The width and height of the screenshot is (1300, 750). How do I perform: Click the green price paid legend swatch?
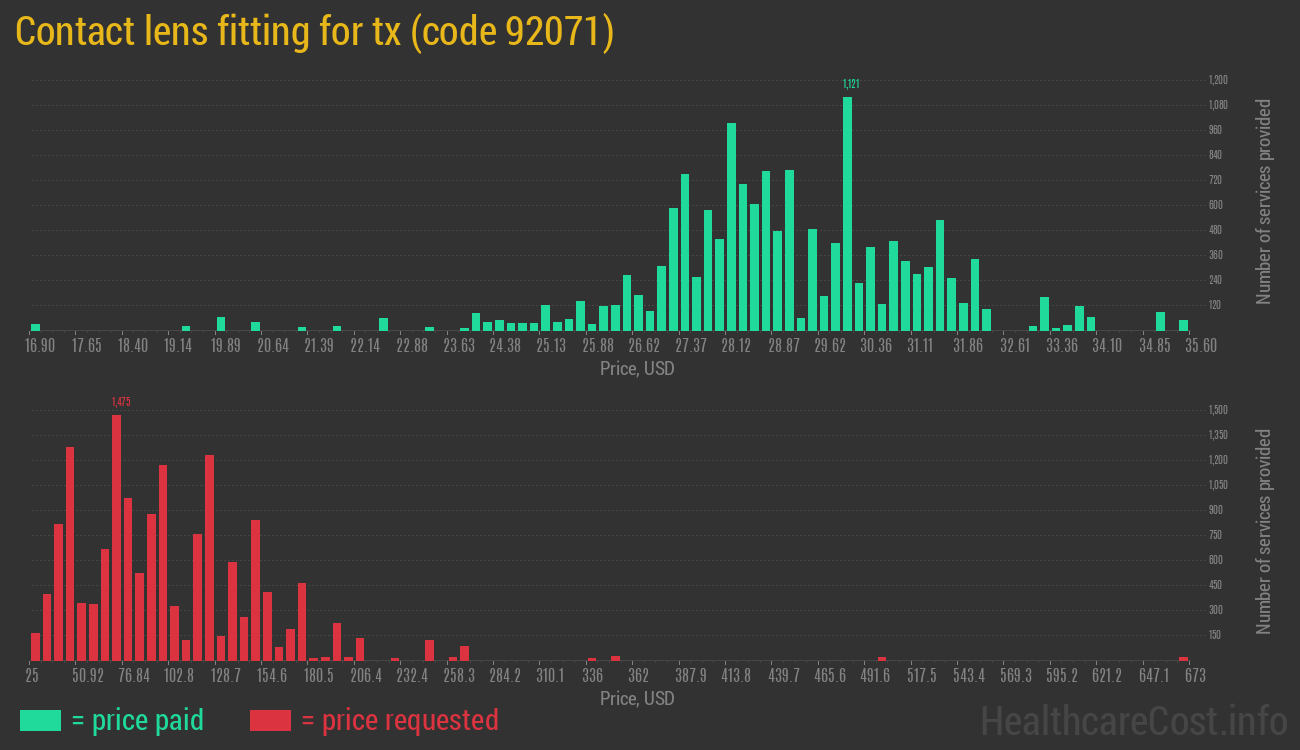point(40,720)
